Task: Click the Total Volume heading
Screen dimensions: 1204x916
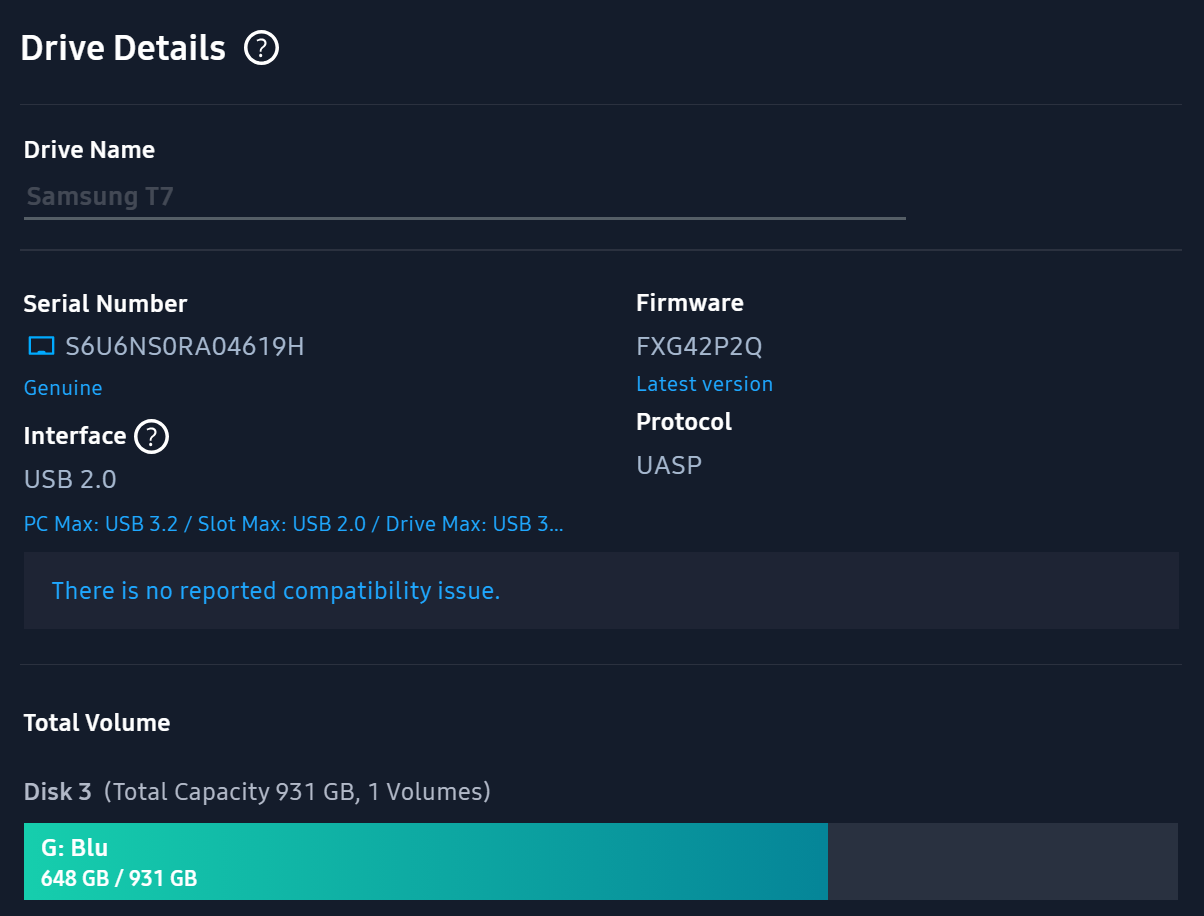Action: point(97,723)
